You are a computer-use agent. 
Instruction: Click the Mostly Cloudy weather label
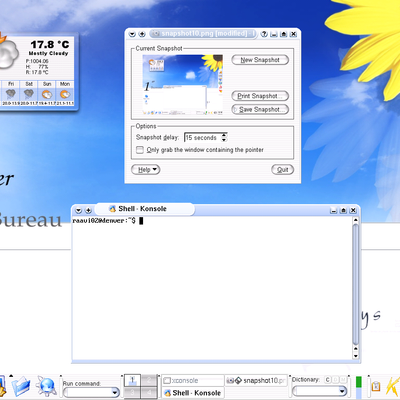(48, 53)
